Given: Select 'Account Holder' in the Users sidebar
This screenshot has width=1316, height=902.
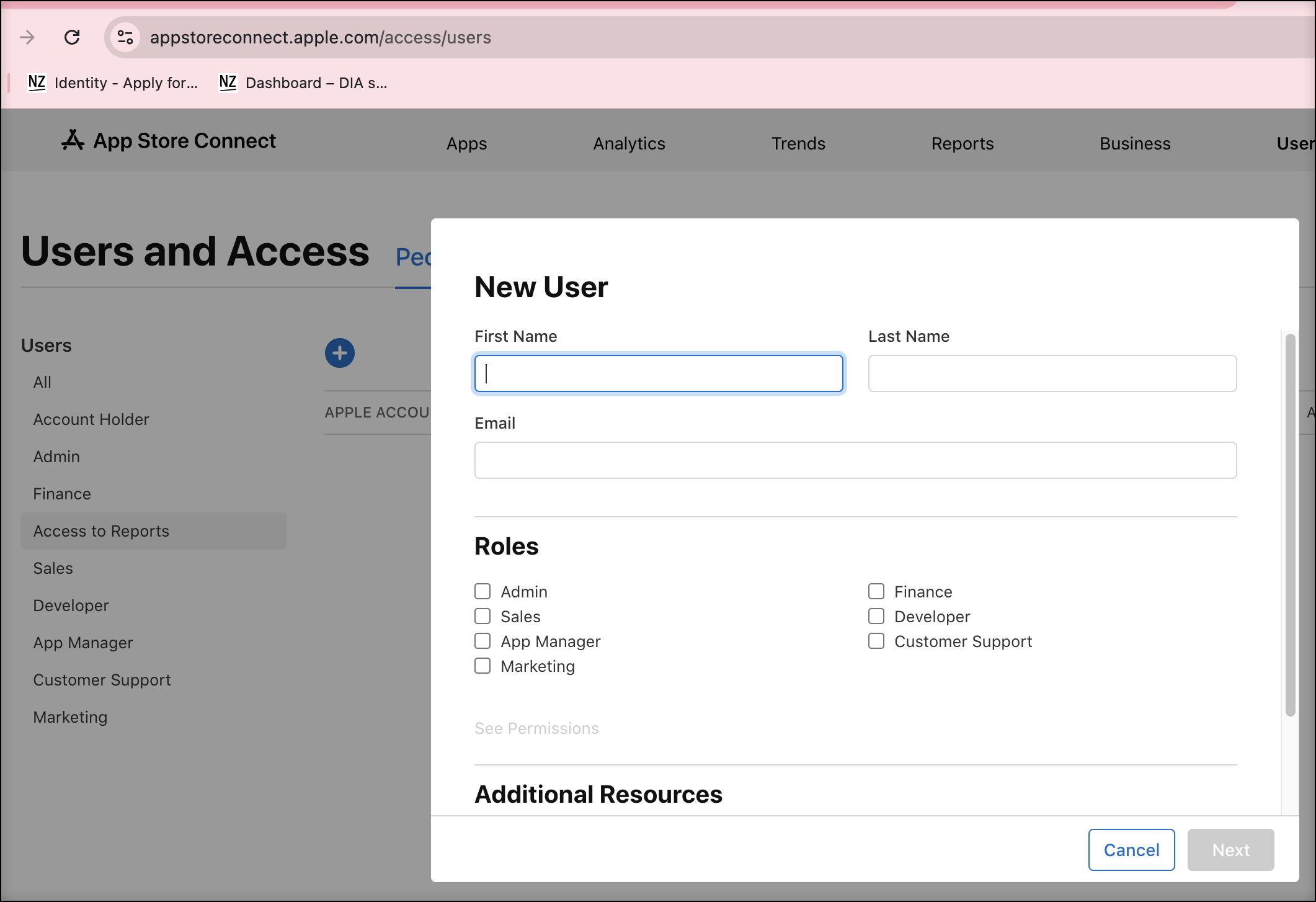Looking at the screenshot, I should click(91, 419).
